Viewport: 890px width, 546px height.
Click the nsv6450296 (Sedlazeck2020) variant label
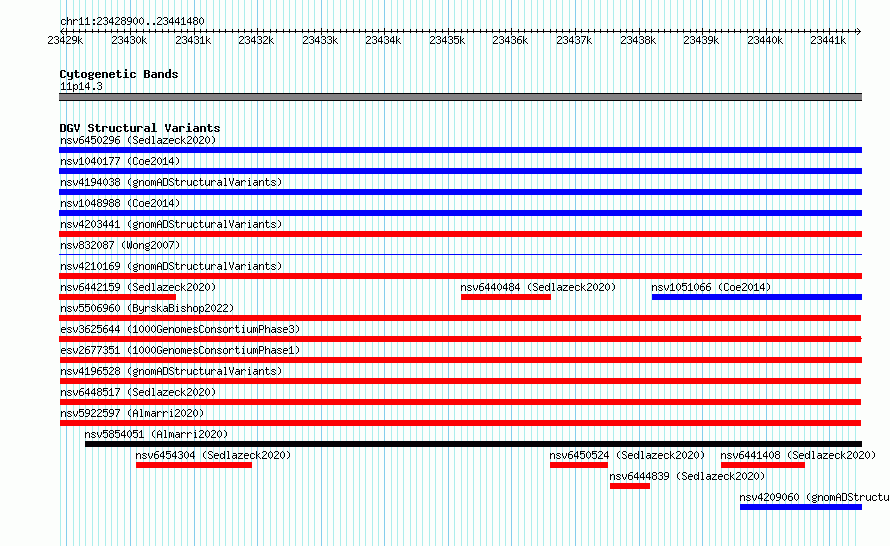(138, 140)
